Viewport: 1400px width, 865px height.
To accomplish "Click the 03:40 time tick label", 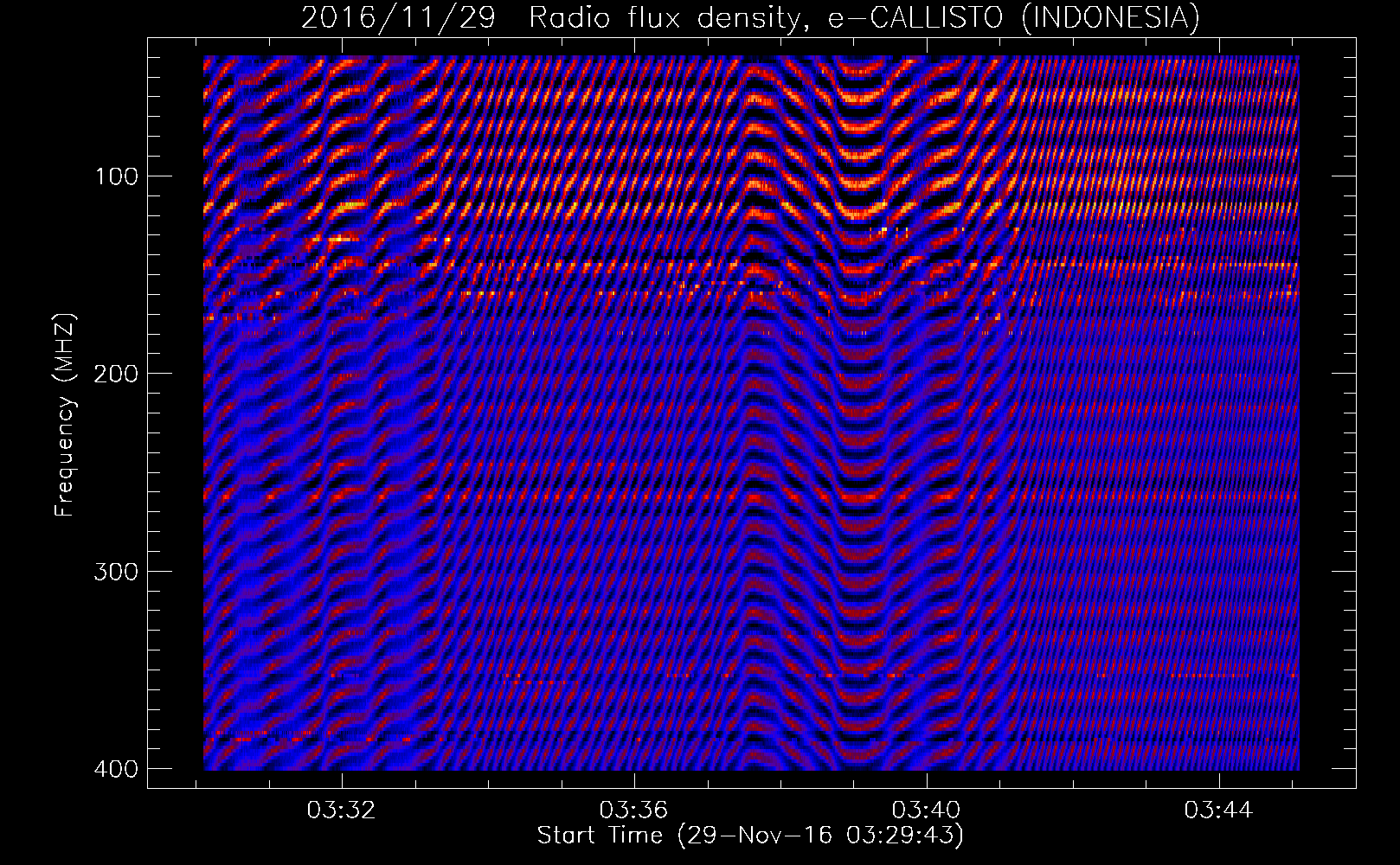I will [927, 811].
